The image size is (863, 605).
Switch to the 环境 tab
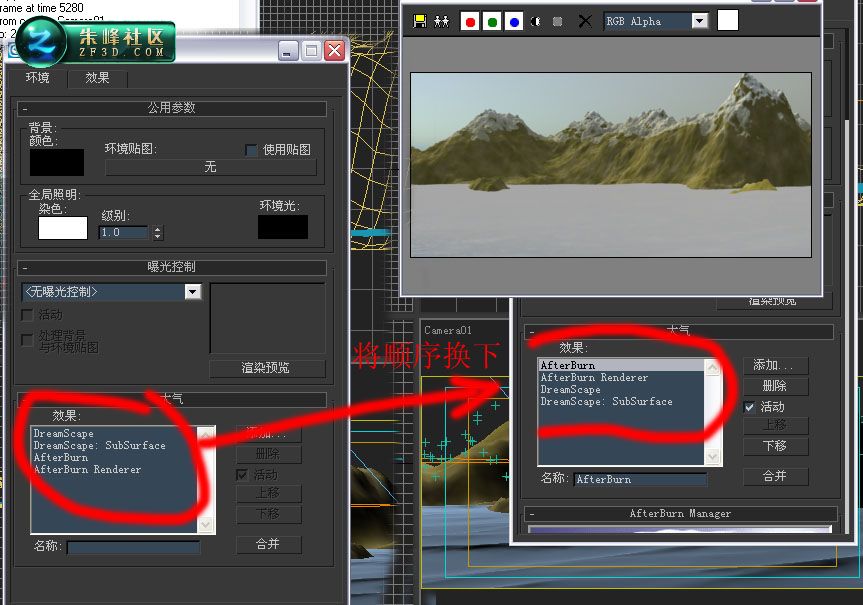pyautogui.click(x=37, y=78)
